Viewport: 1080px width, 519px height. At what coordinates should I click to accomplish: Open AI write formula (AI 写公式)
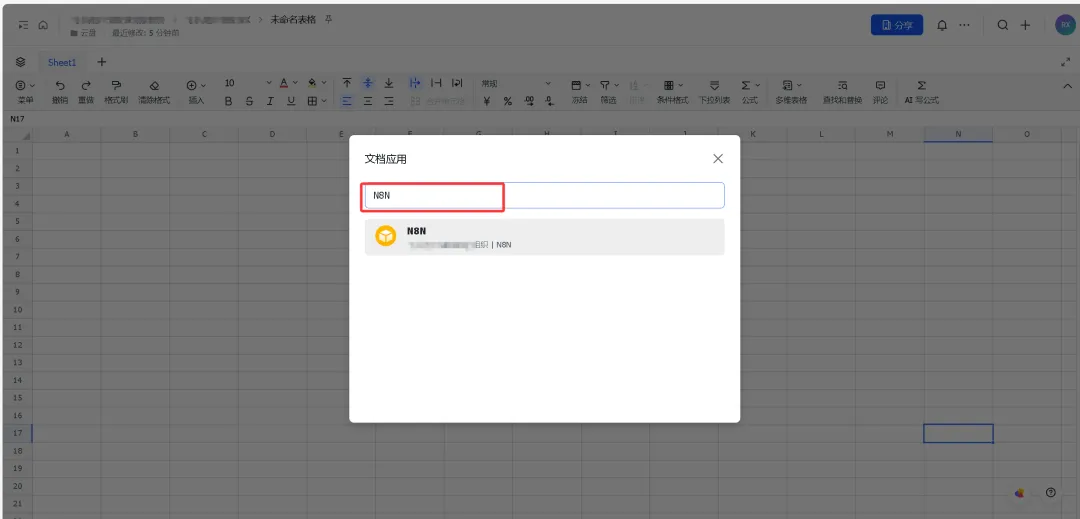pos(922,92)
